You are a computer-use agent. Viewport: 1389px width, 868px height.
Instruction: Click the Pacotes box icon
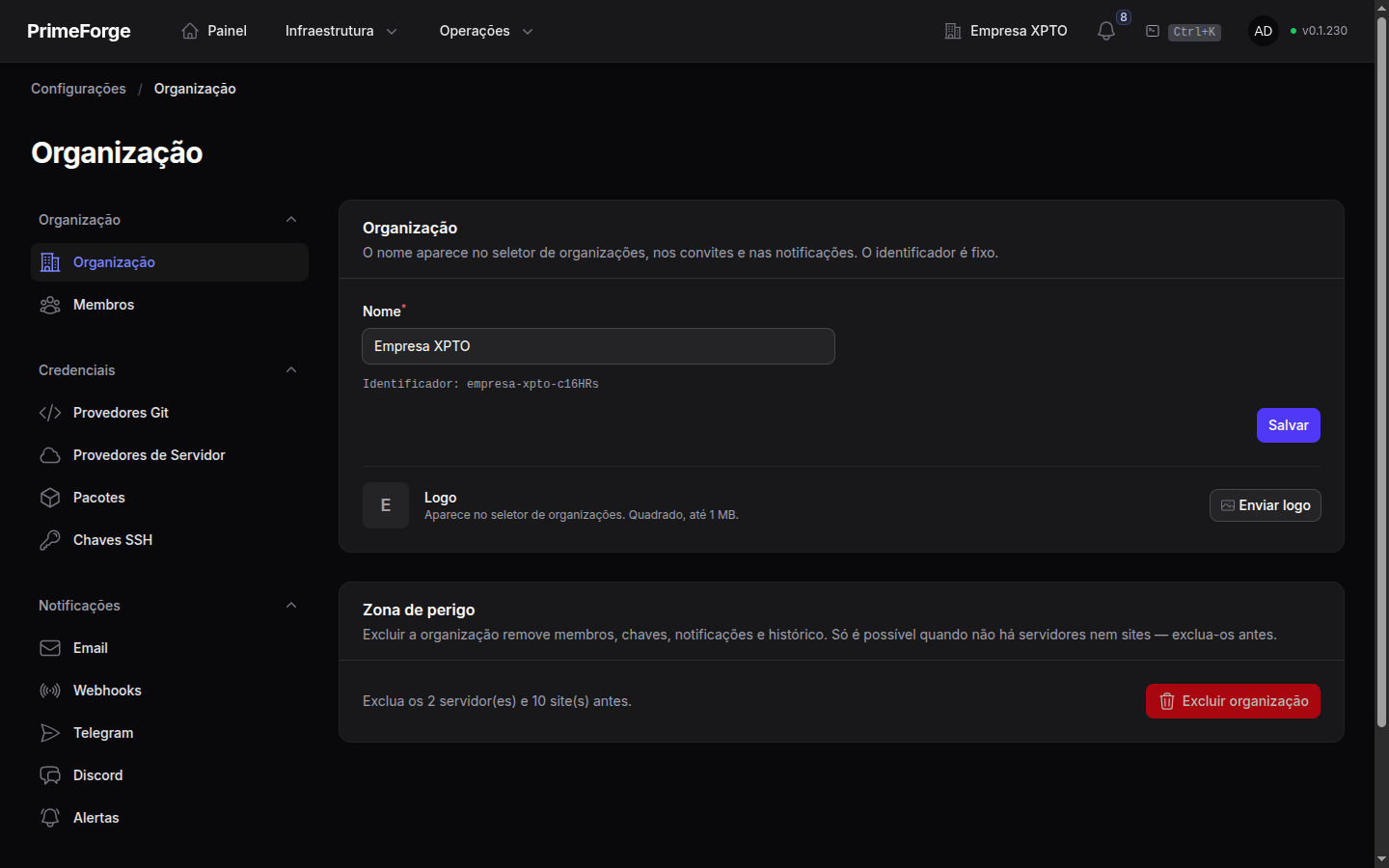pyautogui.click(x=50, y=498)
